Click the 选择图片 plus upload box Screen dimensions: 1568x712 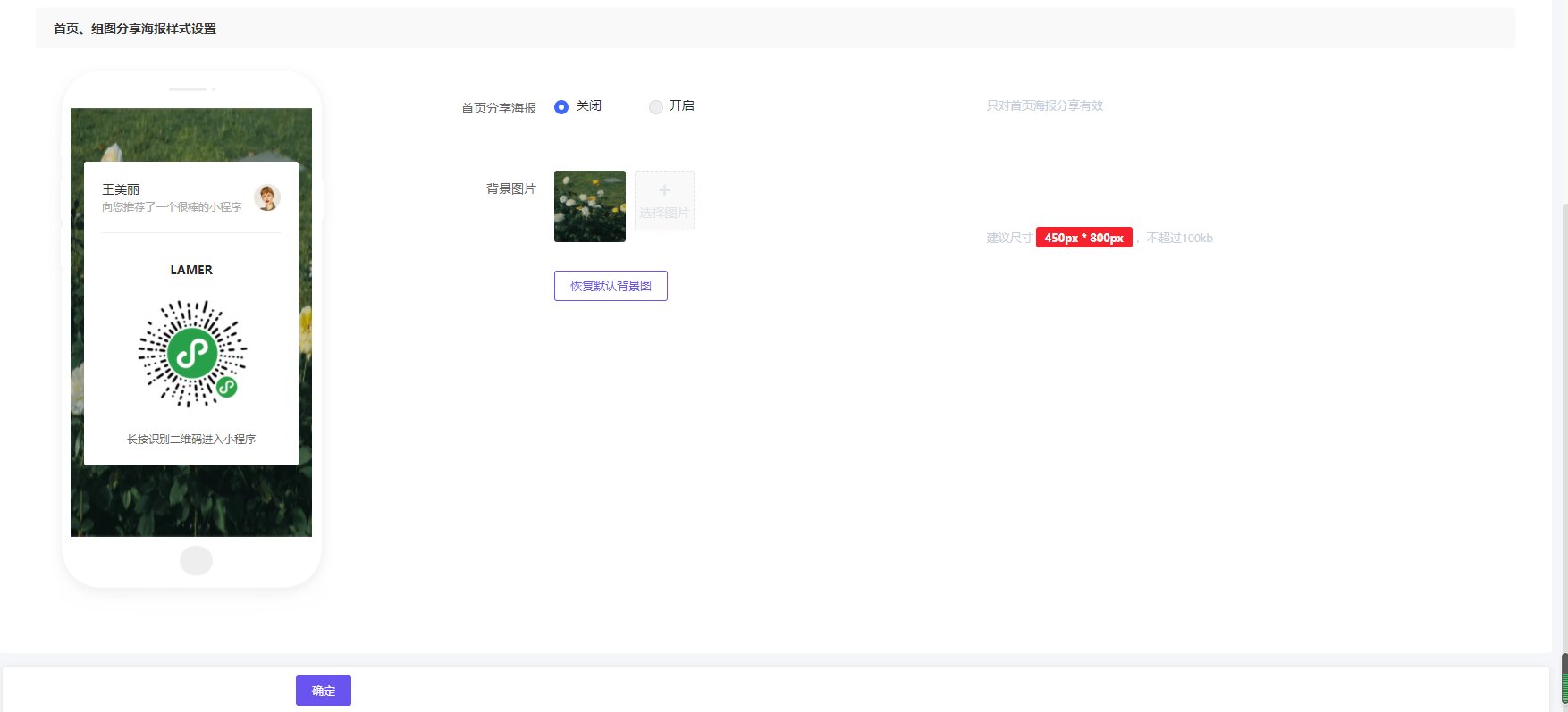tap(664, 200)
